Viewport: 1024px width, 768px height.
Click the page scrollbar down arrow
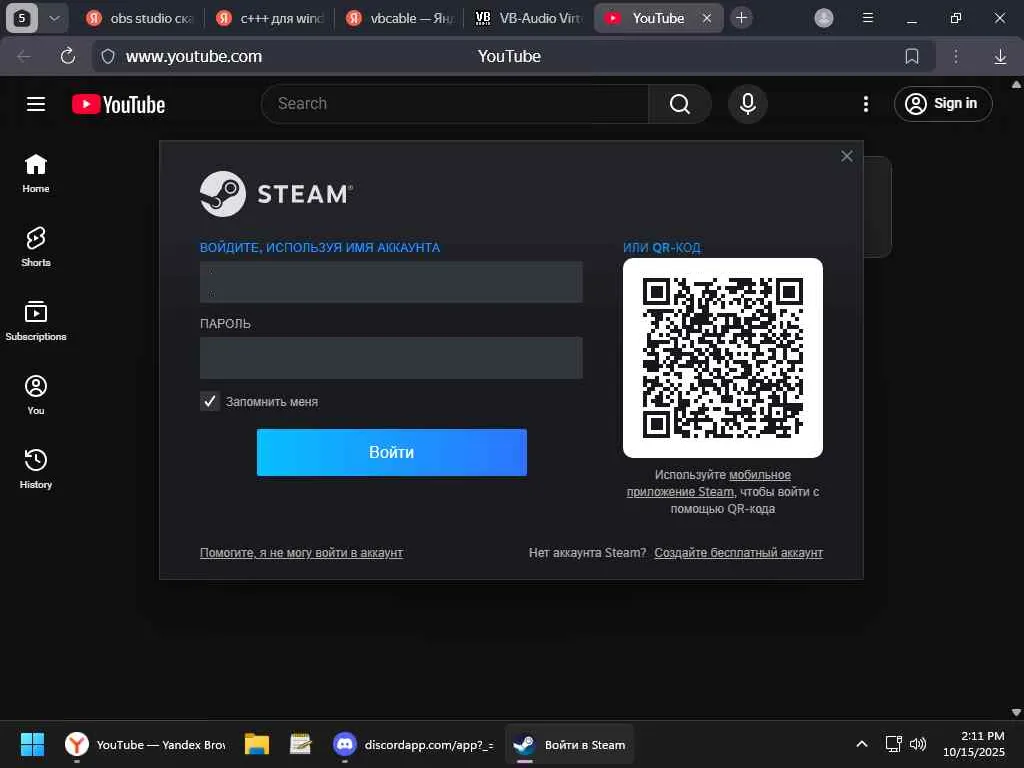tap(1016, 712)
